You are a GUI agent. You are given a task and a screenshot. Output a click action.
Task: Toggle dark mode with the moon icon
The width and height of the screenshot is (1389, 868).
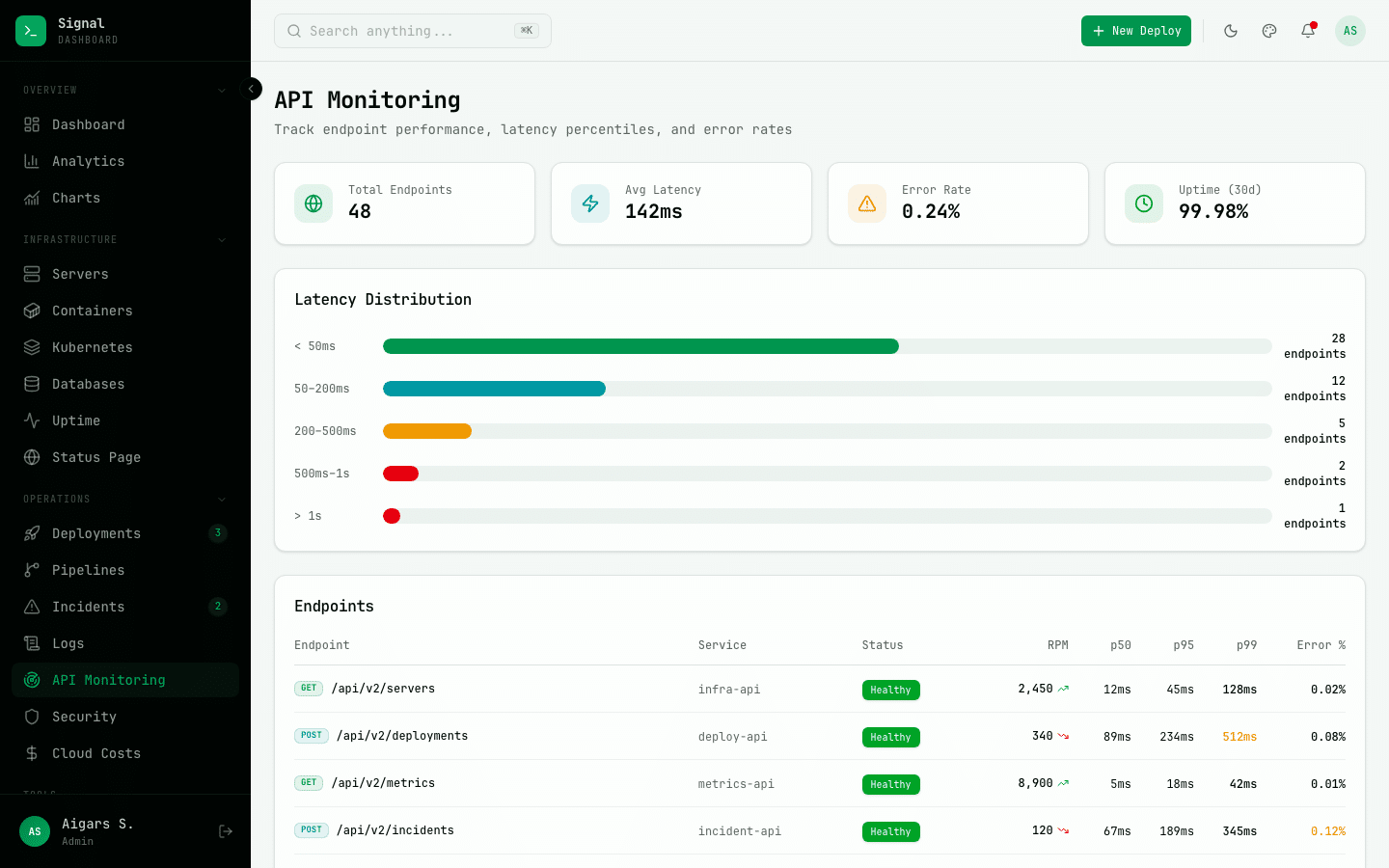[x=1231, y=31]
